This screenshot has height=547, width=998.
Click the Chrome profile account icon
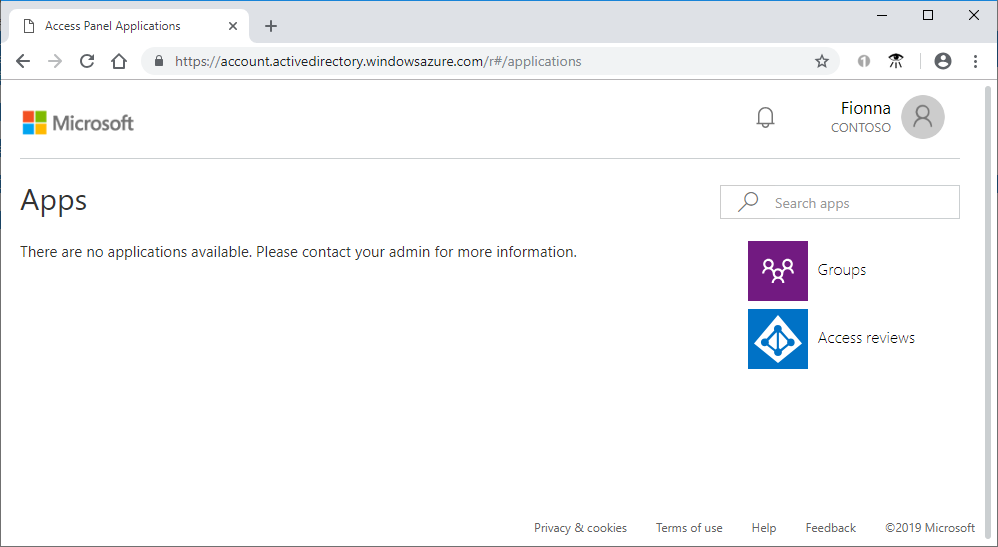click(x=942, y=61)
